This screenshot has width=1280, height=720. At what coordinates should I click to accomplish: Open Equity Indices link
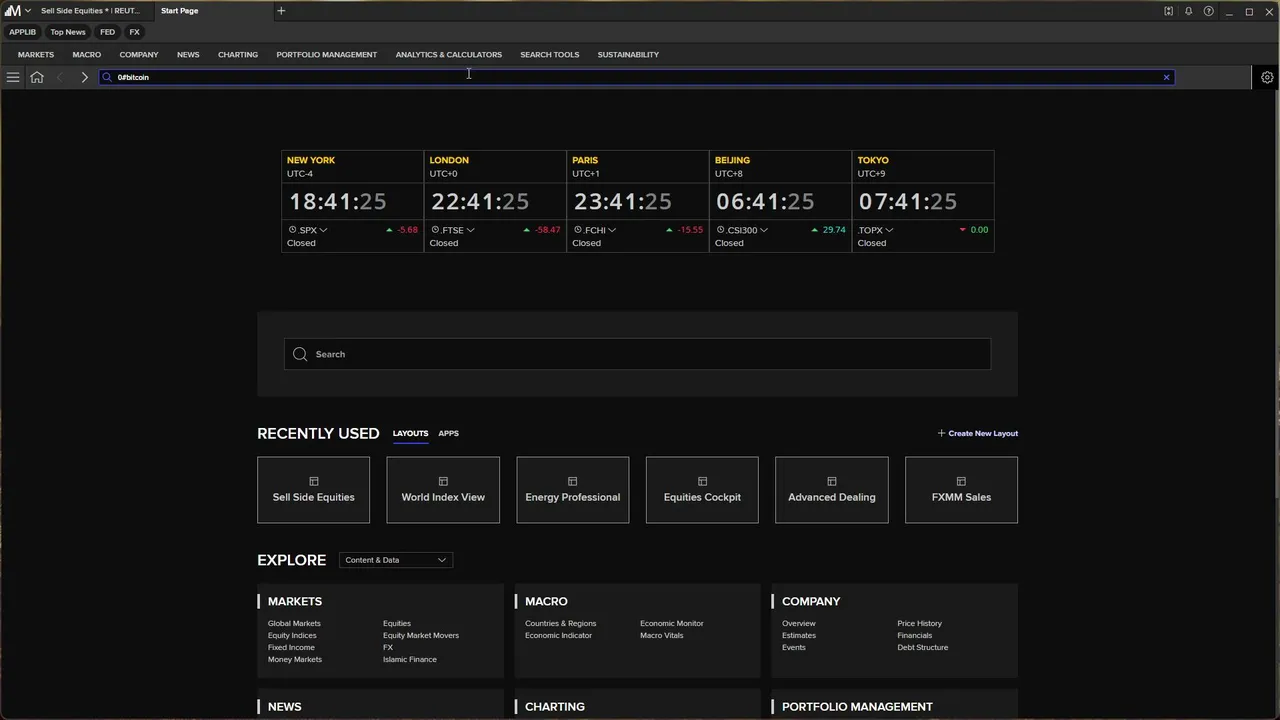292,635
